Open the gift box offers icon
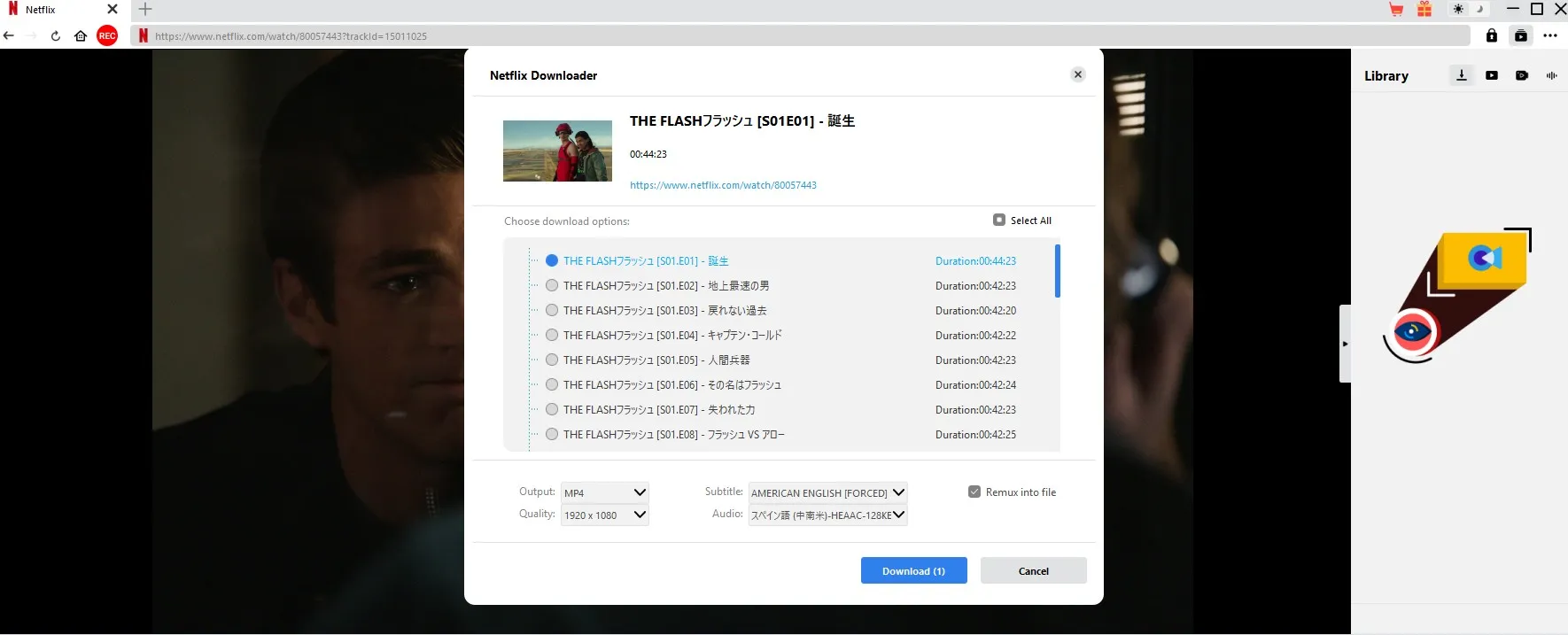This screenshot has width=1568, height=635. [x=1424, y=10]
